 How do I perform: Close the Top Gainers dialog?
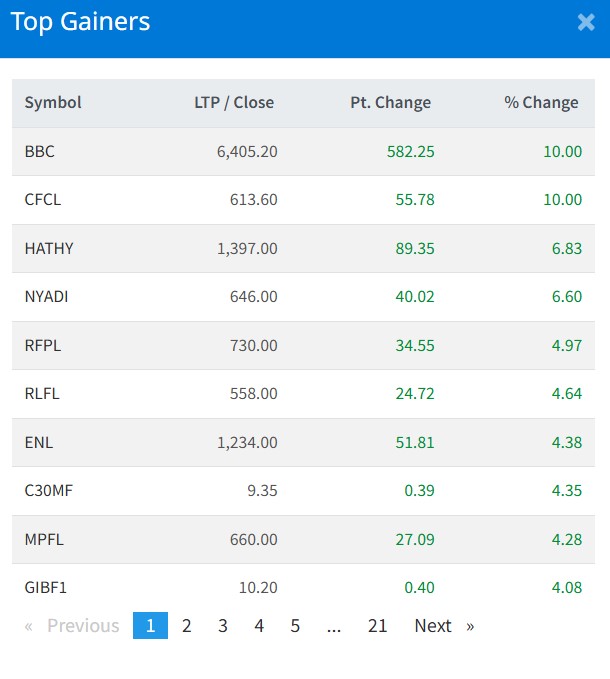point(586,22)
